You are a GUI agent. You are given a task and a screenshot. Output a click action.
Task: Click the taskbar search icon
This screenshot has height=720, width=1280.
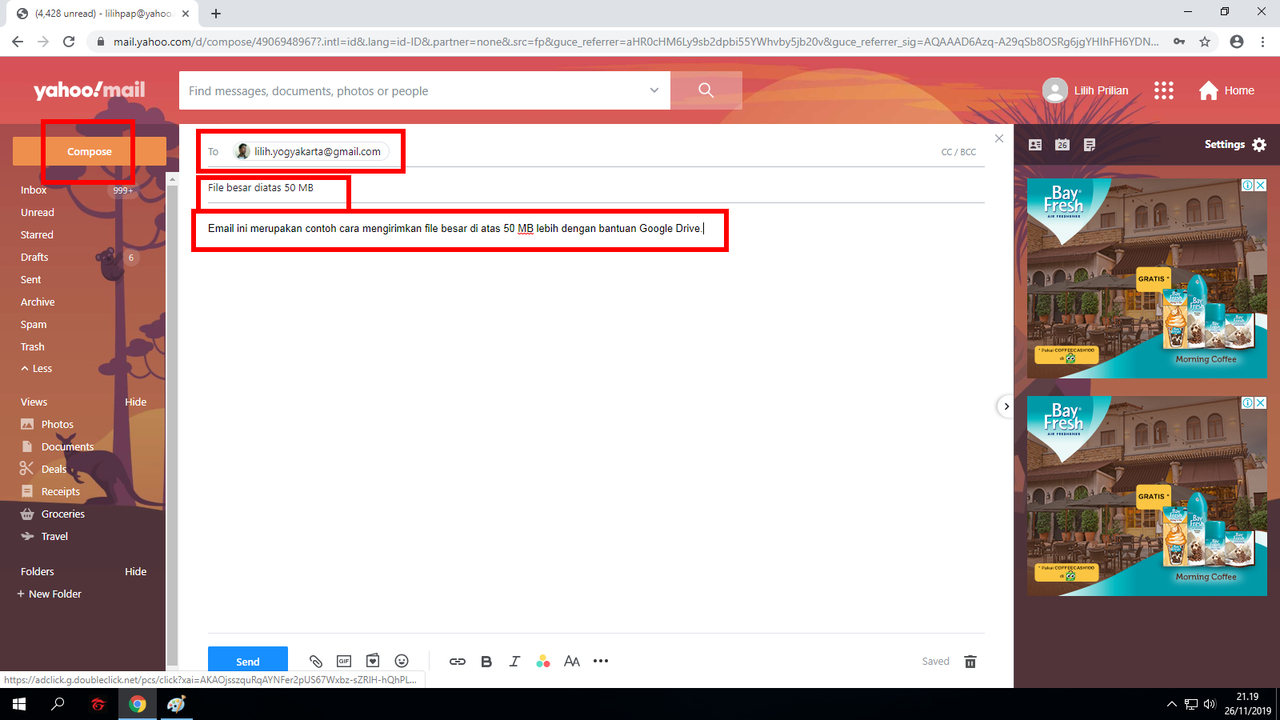pos(57,704)
